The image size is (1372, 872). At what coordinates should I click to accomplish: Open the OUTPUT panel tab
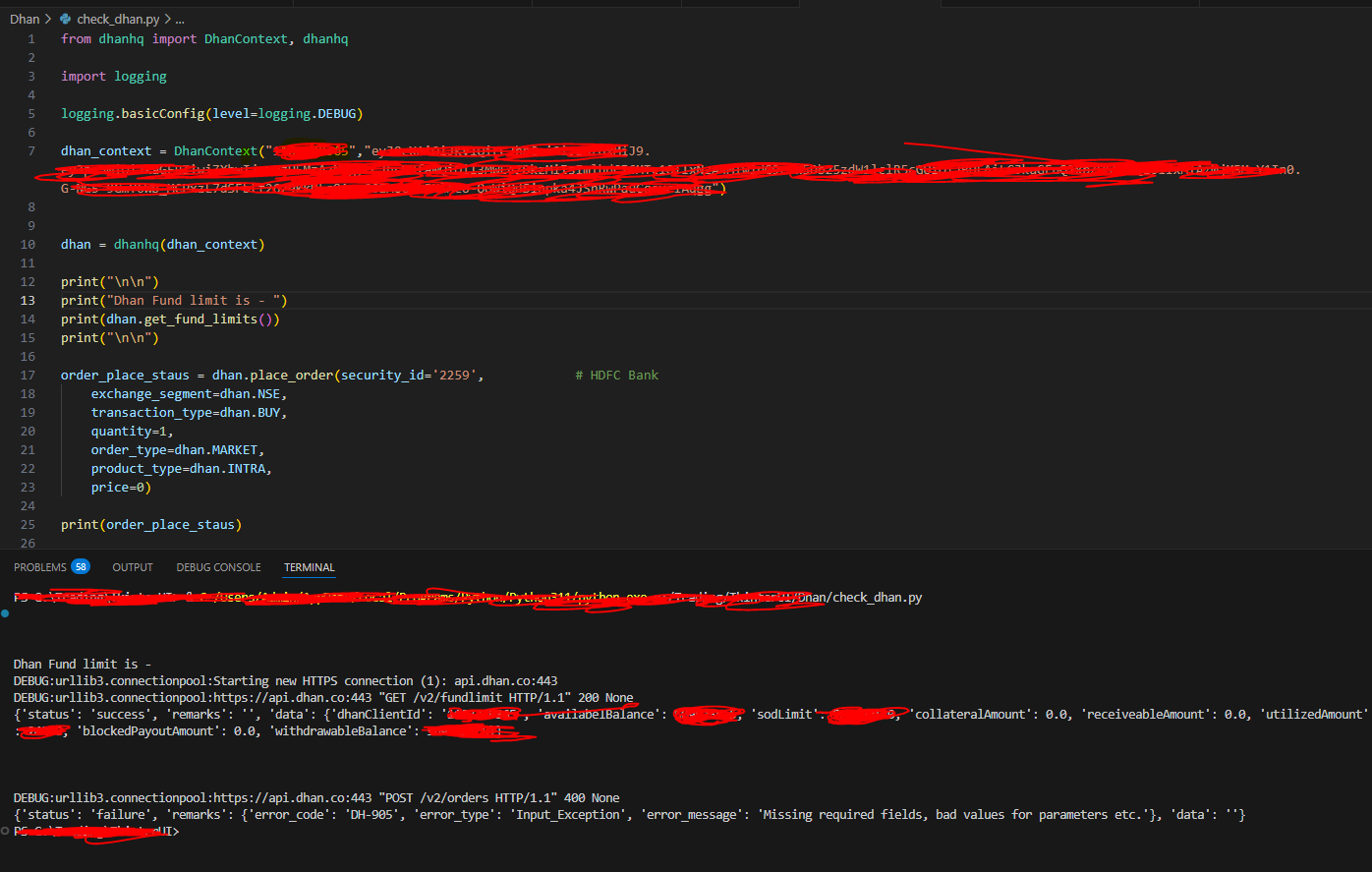click(133, 567)
